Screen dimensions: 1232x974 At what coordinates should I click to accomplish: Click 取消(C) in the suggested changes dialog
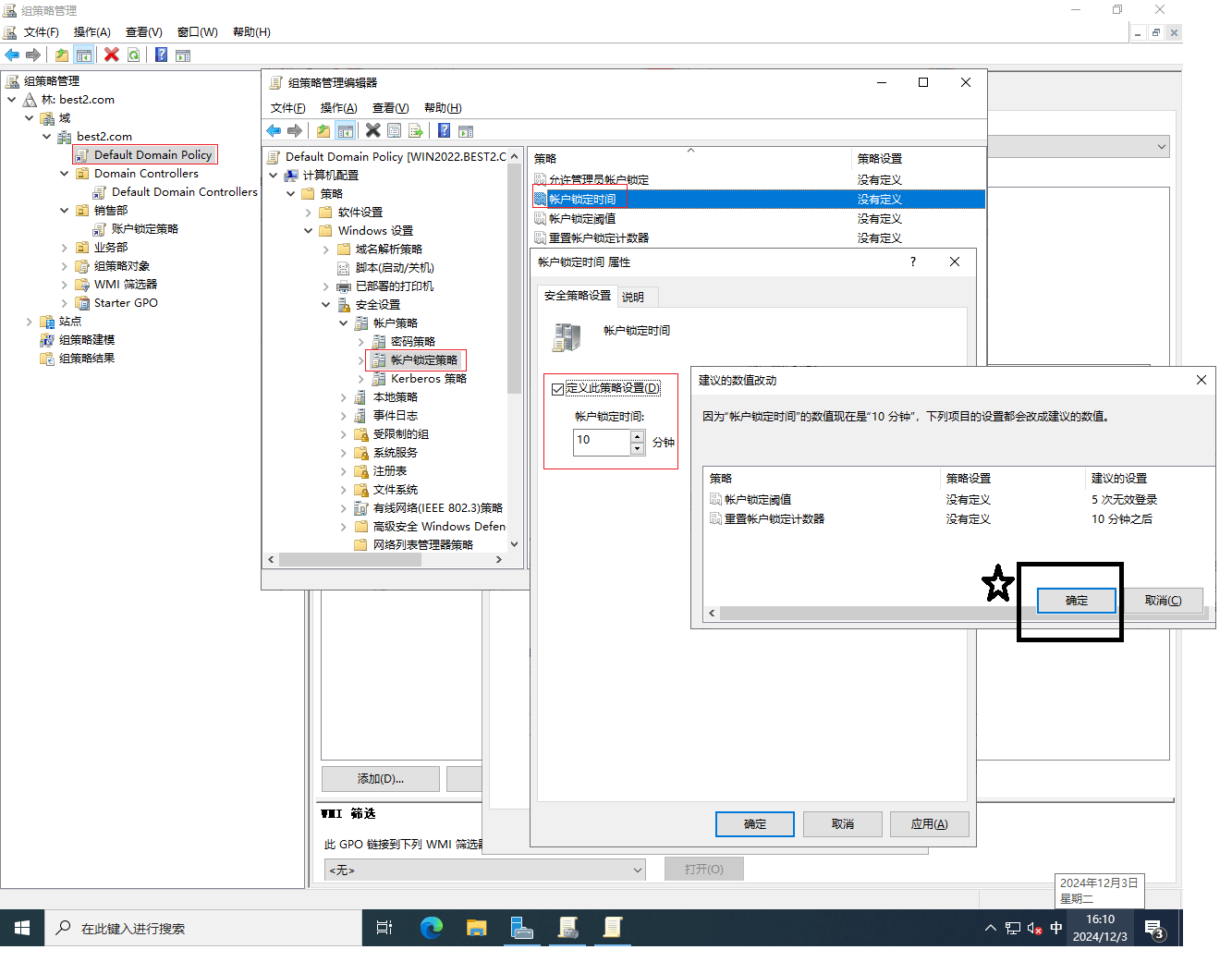[x=1163, y=601]
